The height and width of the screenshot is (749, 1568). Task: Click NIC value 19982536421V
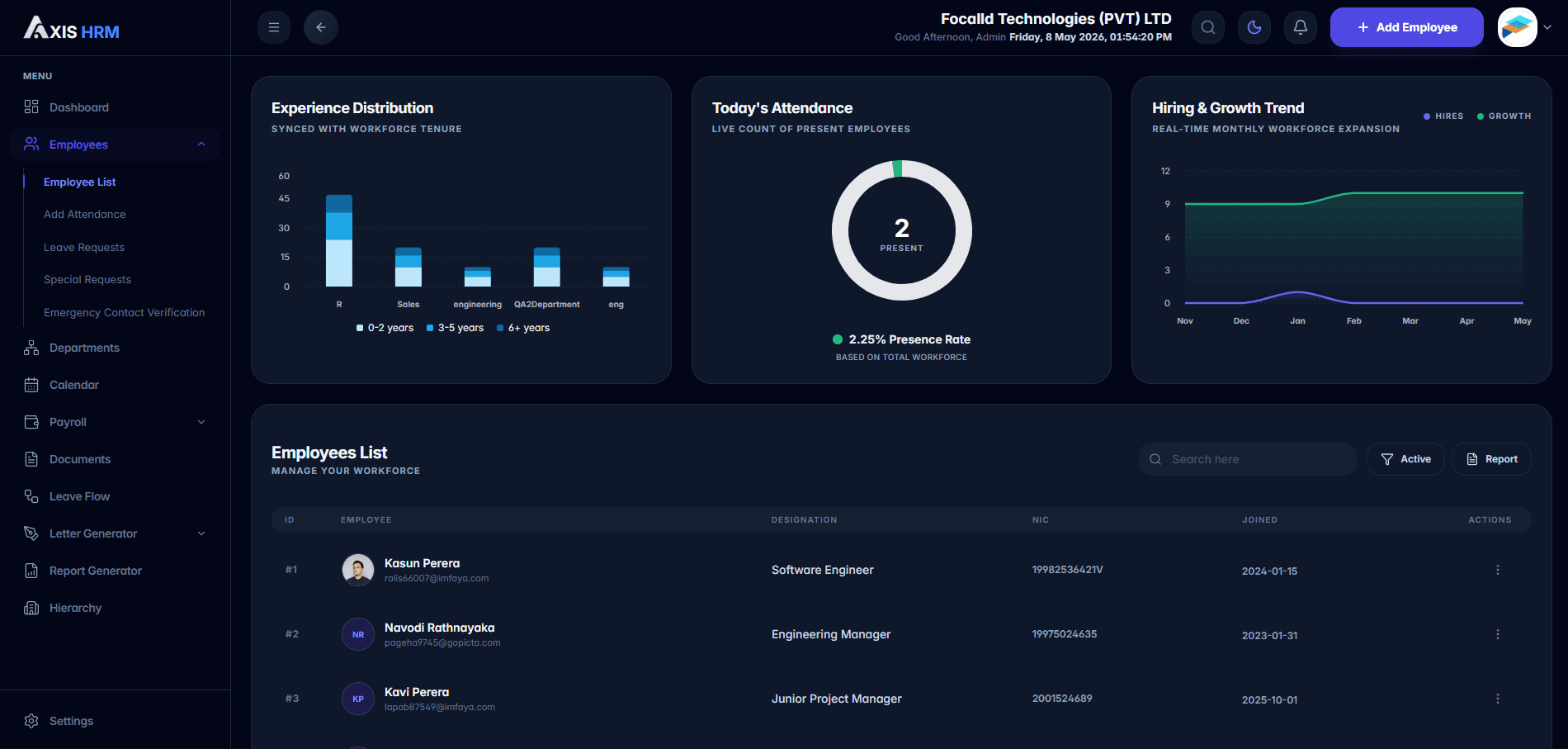[x=1067, y=570]
